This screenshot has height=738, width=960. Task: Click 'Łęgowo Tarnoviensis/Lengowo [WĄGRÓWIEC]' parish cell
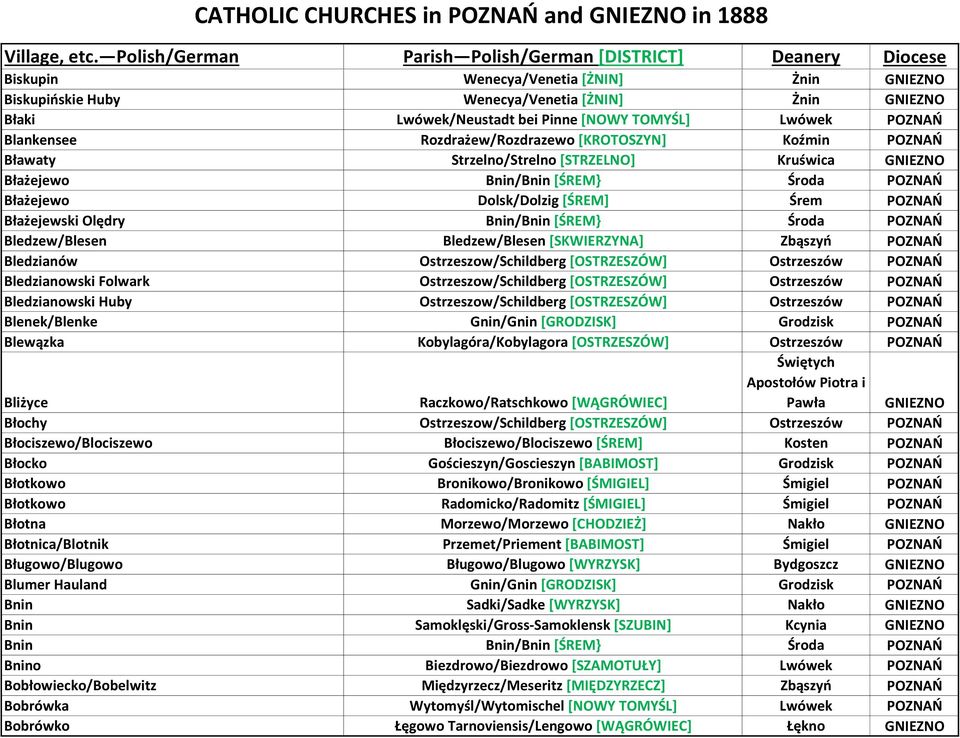[x=542, y=726]
